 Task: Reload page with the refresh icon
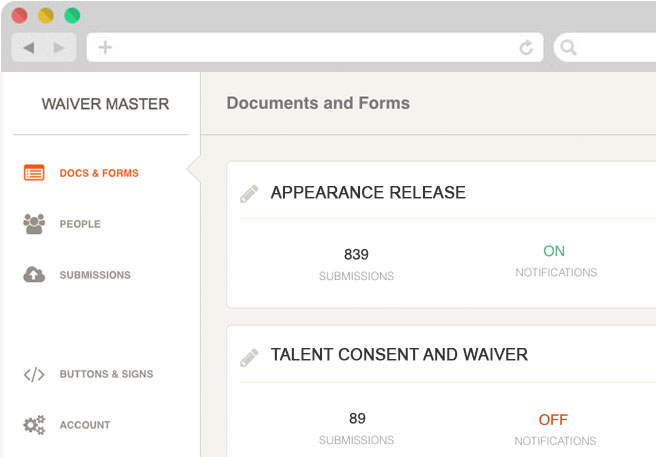(x=526, y=48)
